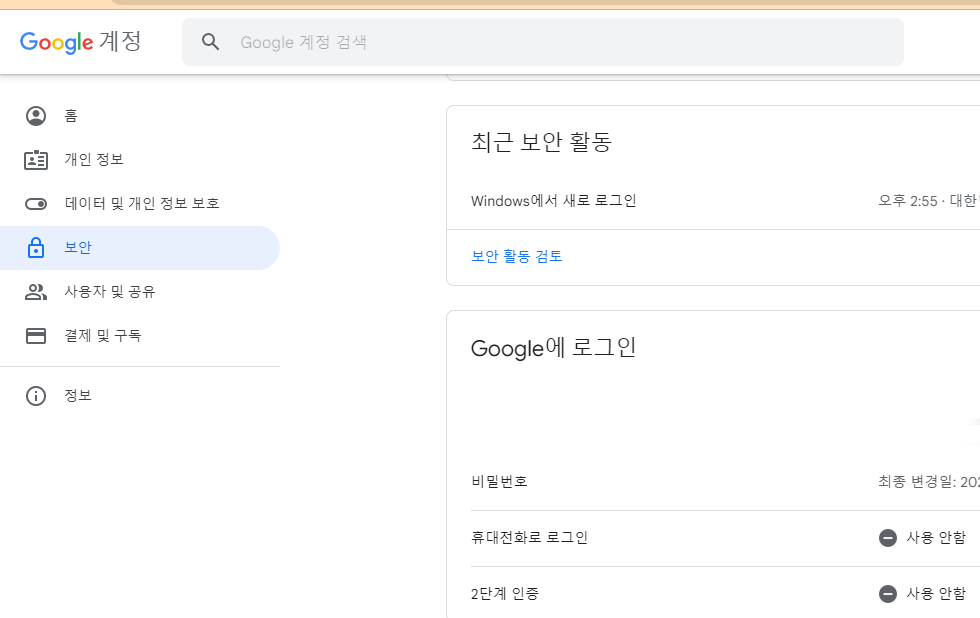The height and width of the screenshot is (618, 980).
Task: Click the Google에 로그인 heading
Action: (x=553, y=348)
